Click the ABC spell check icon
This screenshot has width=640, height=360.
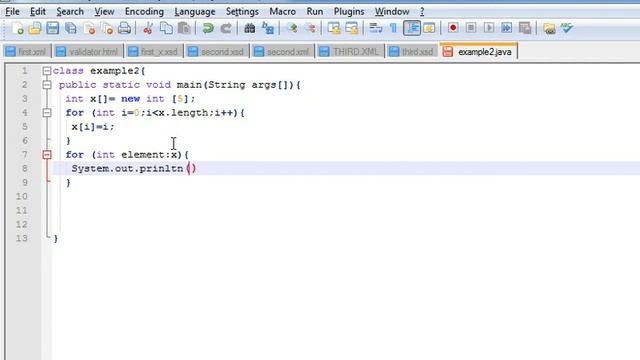coord(567,28)
